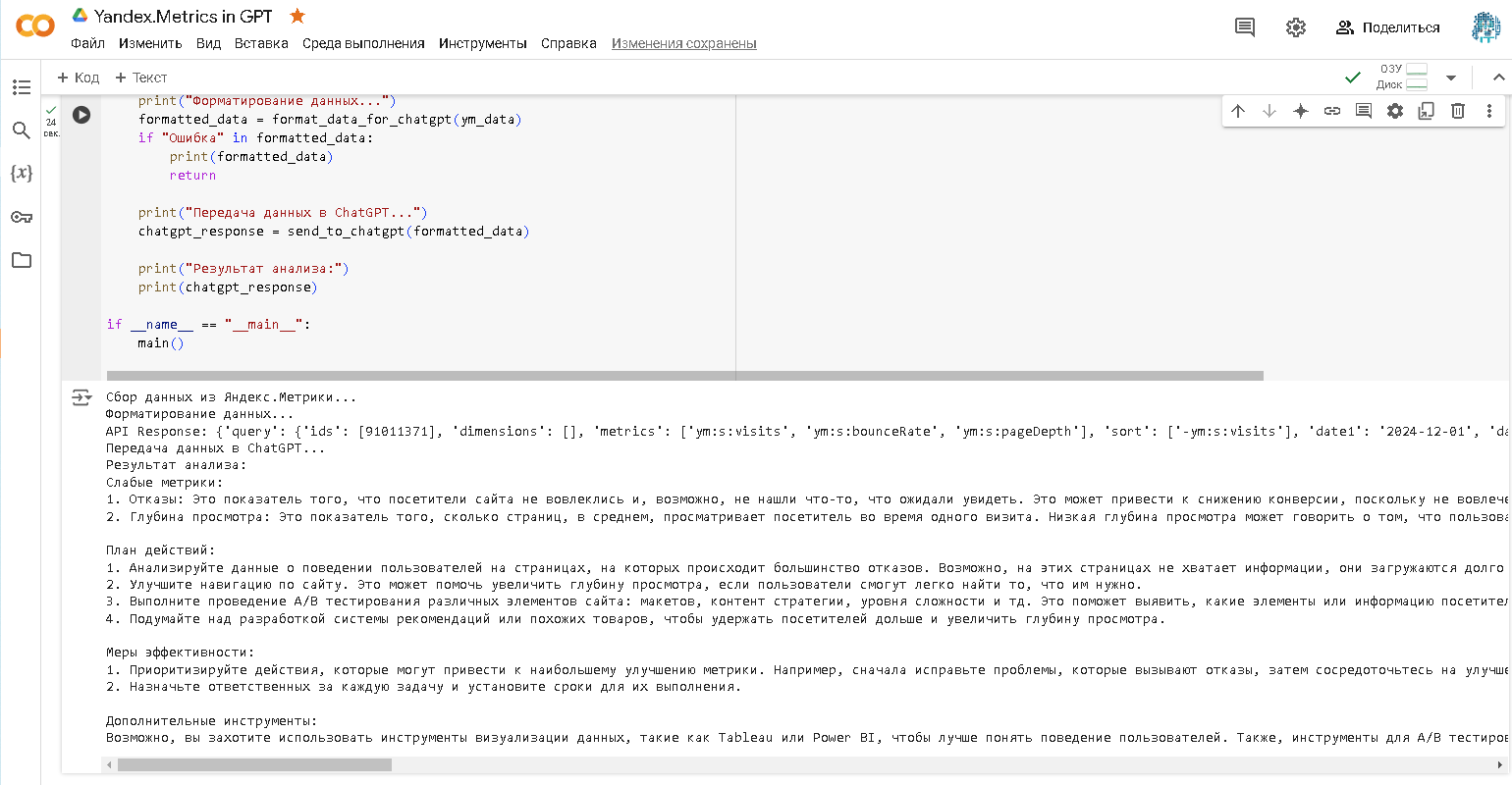Screen dimensions: 1512x785
Task: Click the code word 'return'
Action: (192, 176)
